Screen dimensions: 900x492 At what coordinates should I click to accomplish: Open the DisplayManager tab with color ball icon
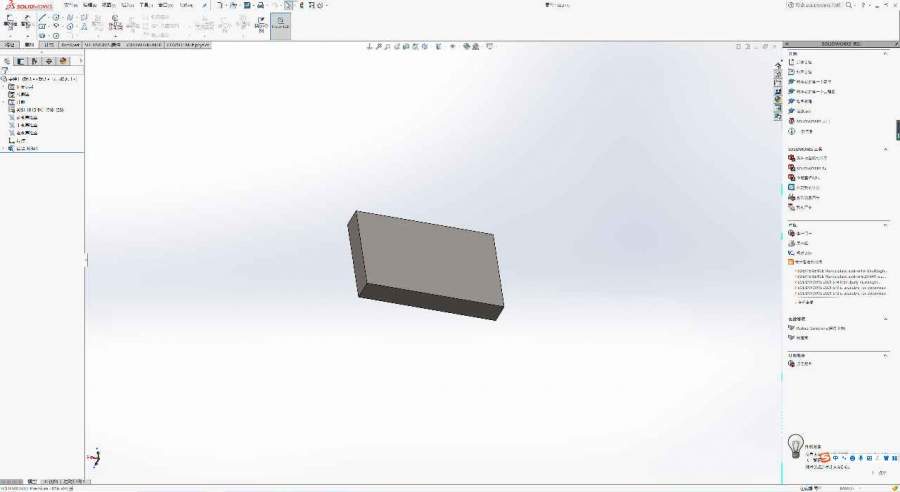tap(63, 61)
